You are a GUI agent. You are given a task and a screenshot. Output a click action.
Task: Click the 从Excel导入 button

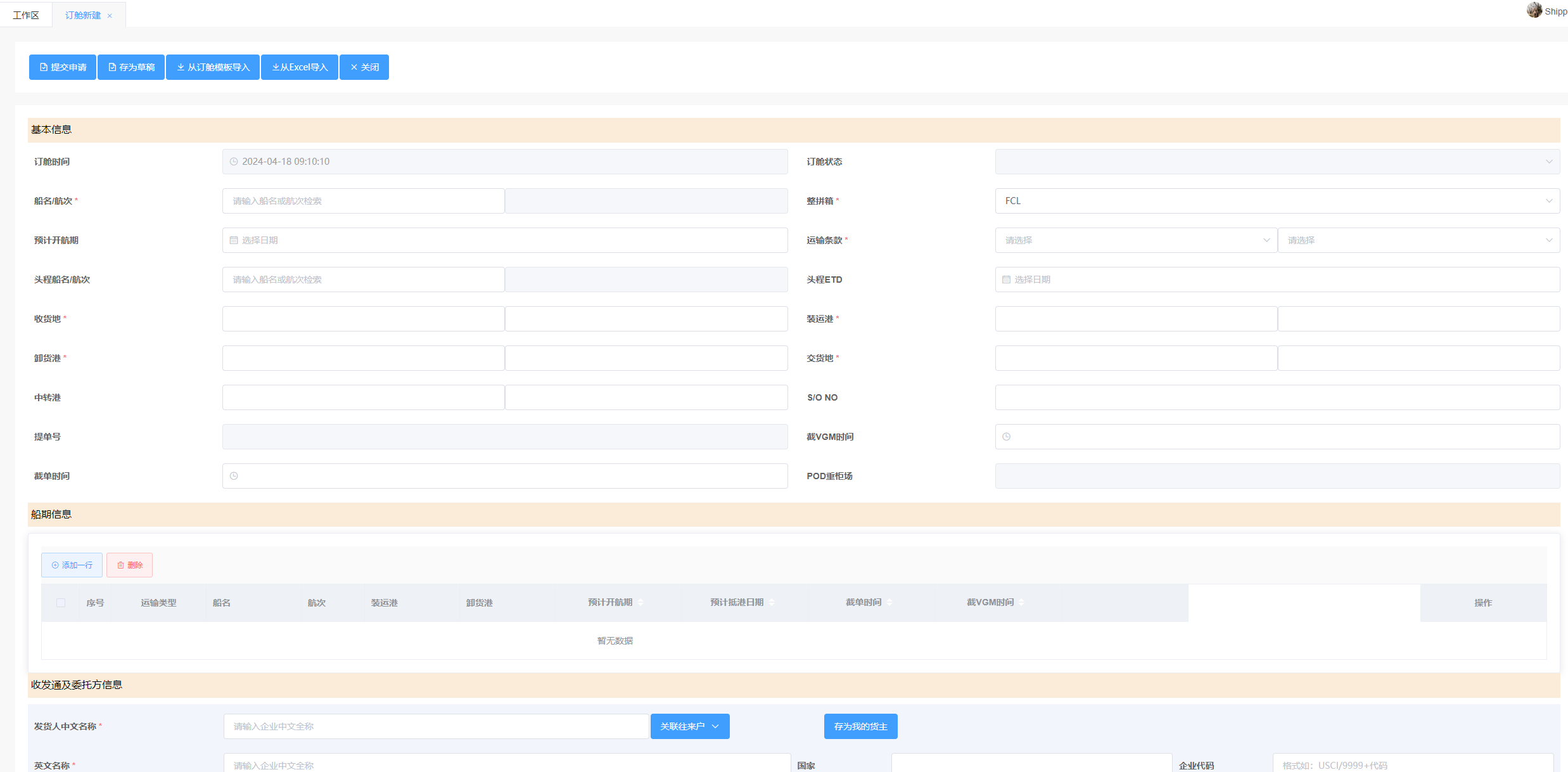[300, 67]
